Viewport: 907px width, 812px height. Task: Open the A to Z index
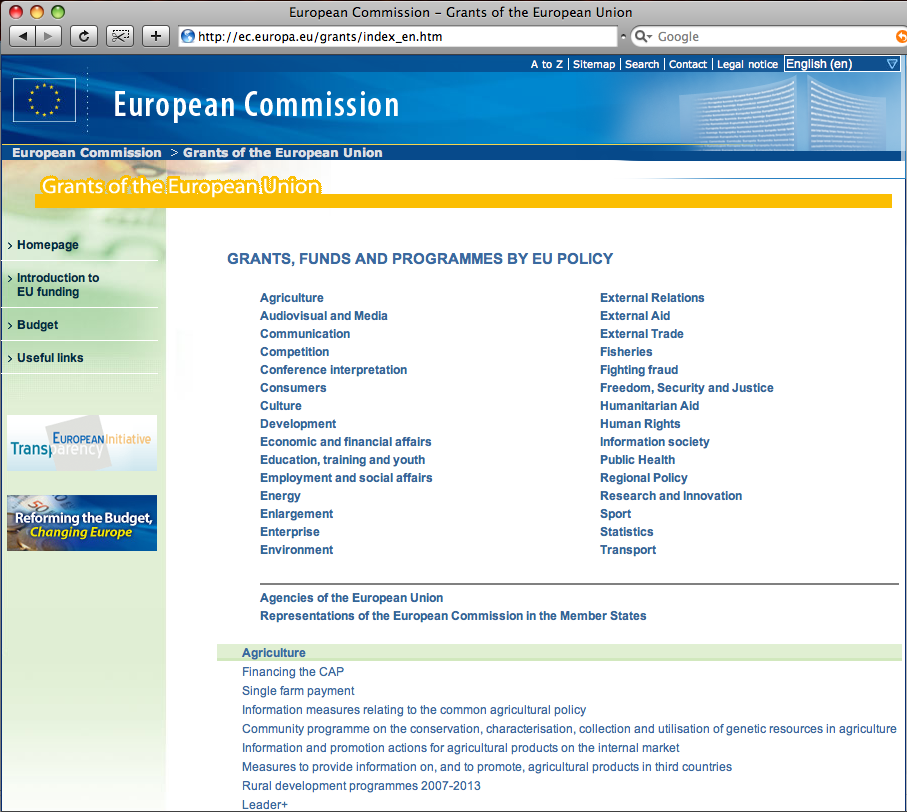click(x=546, y=64)
